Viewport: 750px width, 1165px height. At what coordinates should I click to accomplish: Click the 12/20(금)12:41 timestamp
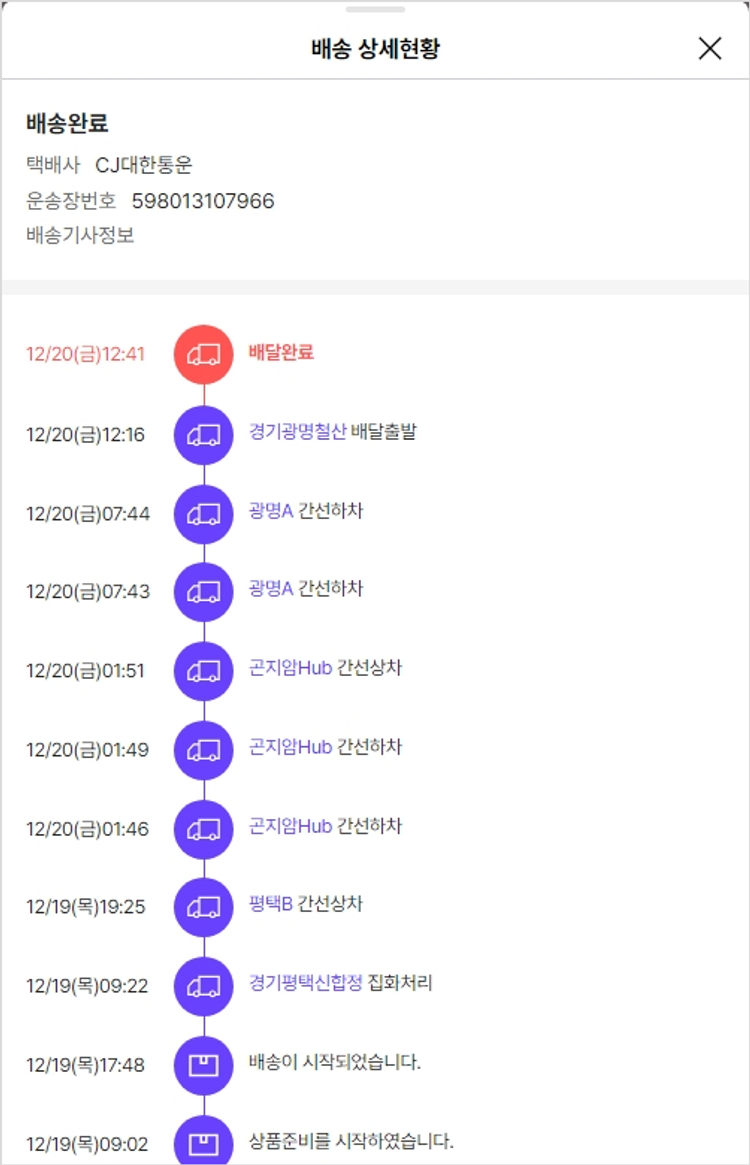(x=86, y=354)
